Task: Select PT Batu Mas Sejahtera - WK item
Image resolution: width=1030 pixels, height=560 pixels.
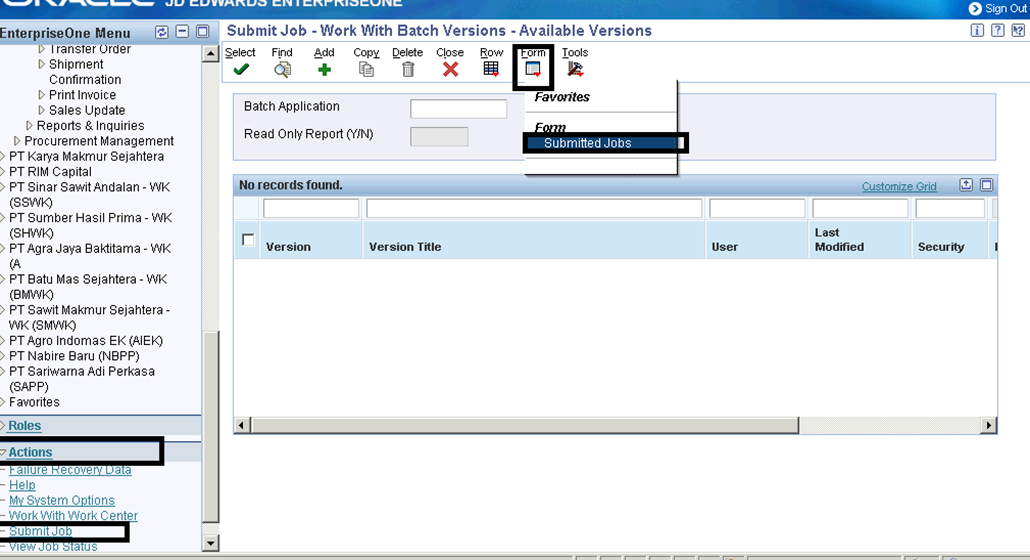Action: pos(88,287)
